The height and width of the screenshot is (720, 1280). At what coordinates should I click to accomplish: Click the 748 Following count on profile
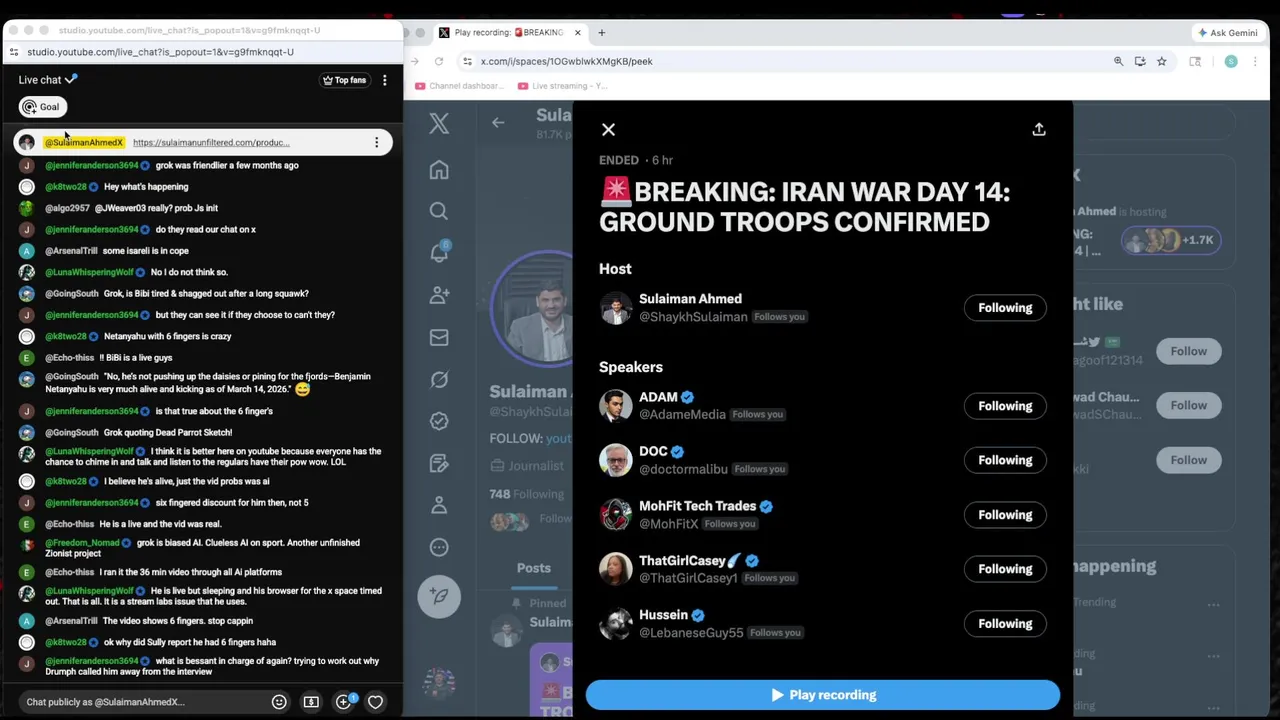[526, 494]
